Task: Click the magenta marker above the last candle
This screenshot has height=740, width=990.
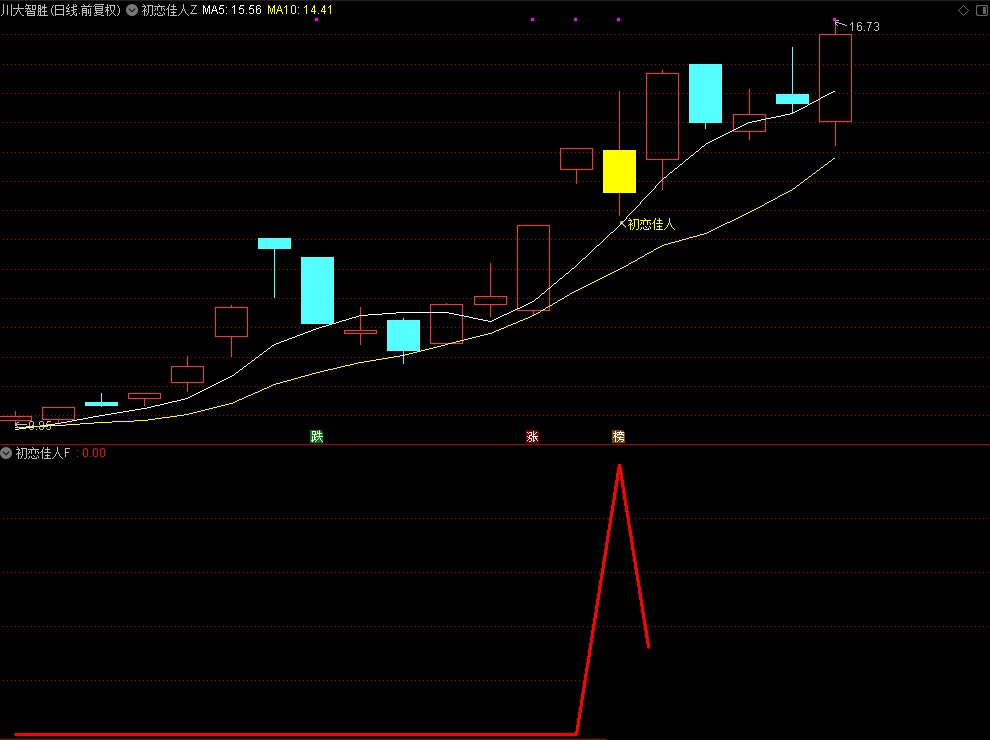Action: [x=835, y=20]
